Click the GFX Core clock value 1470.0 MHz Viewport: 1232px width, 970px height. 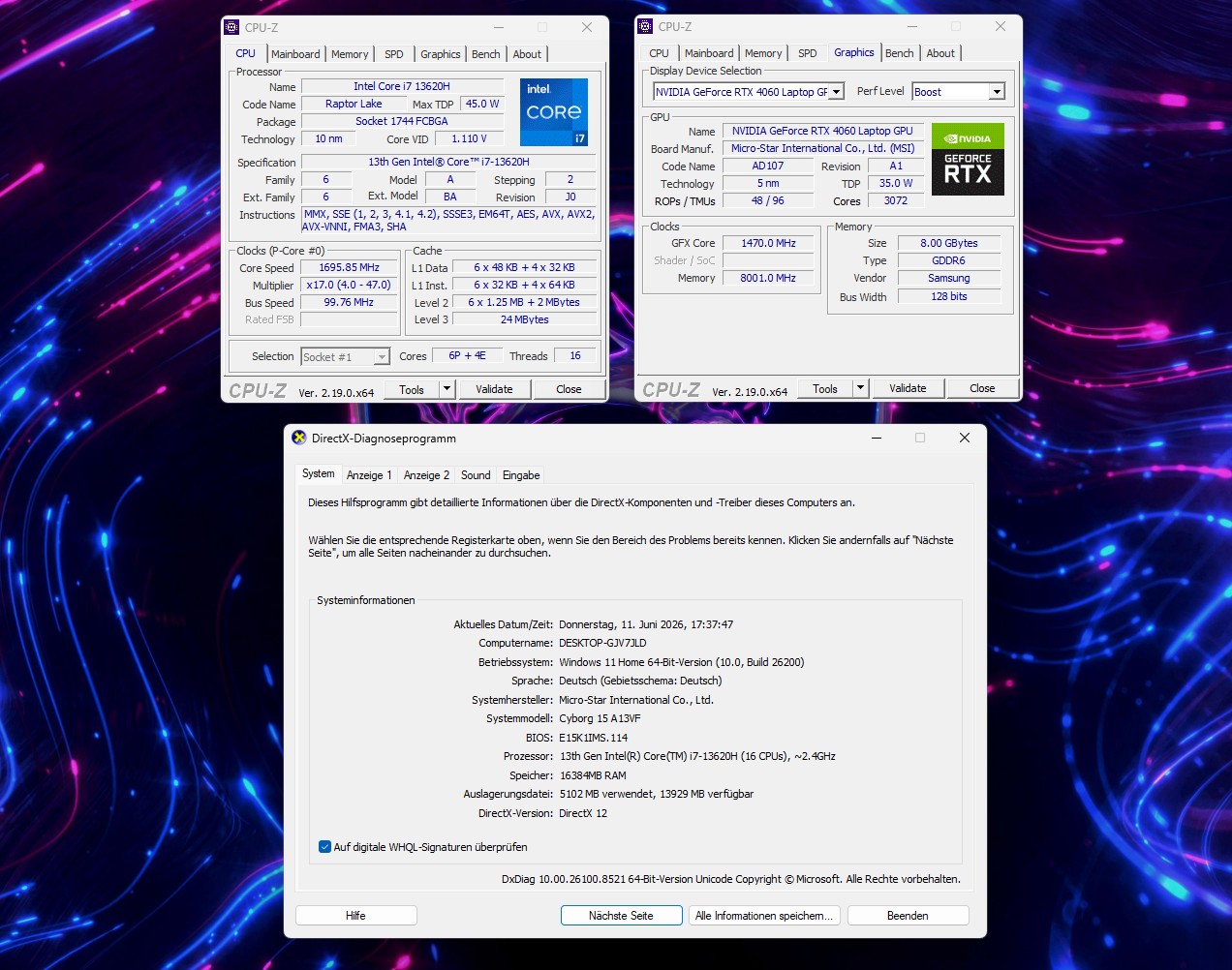coord(768,243)
